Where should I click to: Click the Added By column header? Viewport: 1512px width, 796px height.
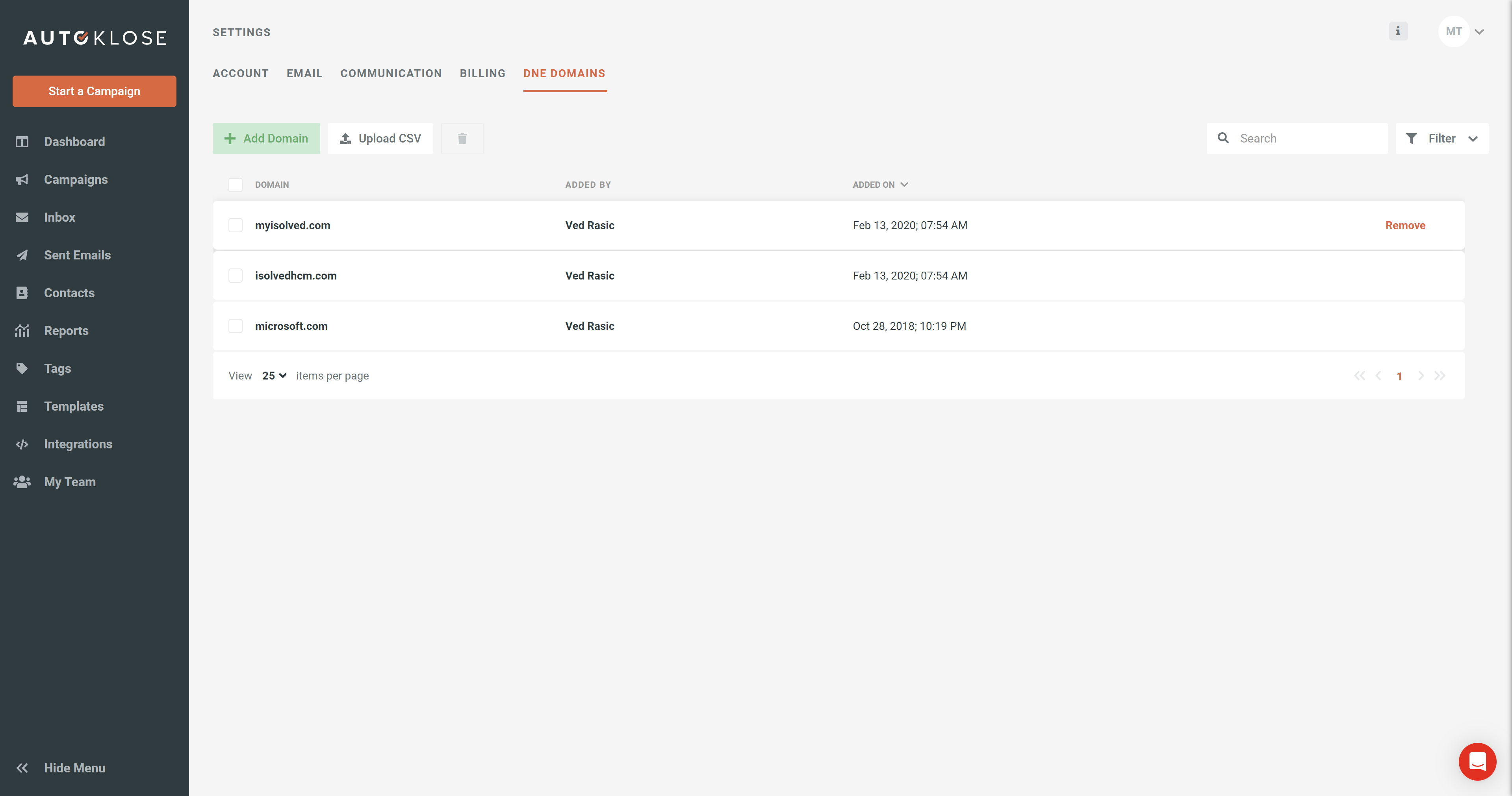click(x=588, y=185)
